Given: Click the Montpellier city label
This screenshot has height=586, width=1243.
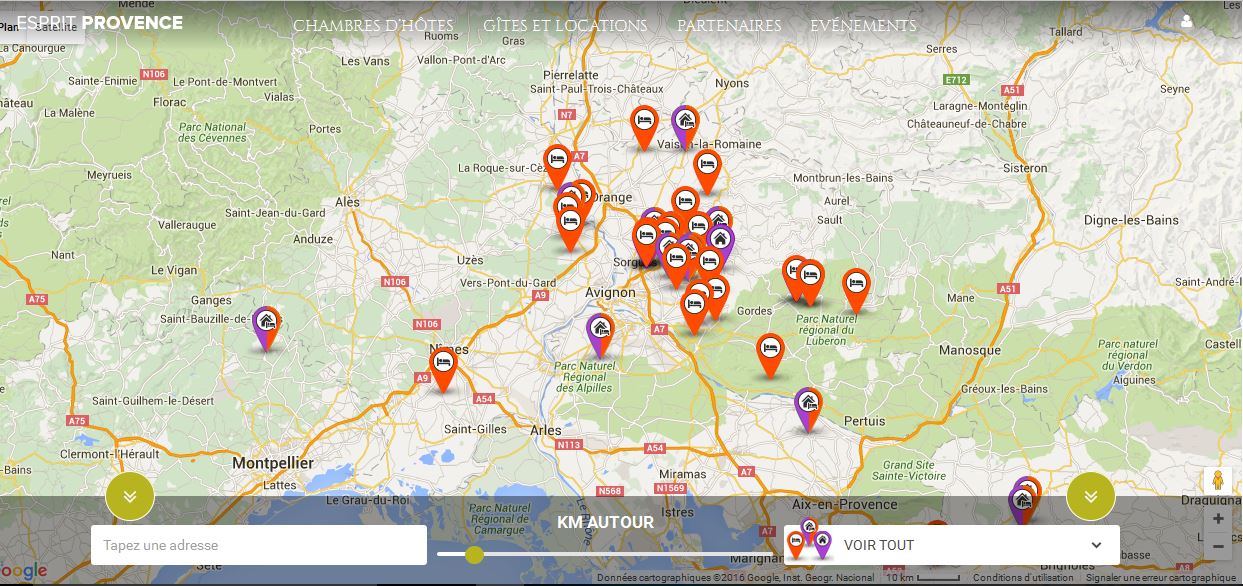Looking at the screenshot, I should [x=273, y=463].
